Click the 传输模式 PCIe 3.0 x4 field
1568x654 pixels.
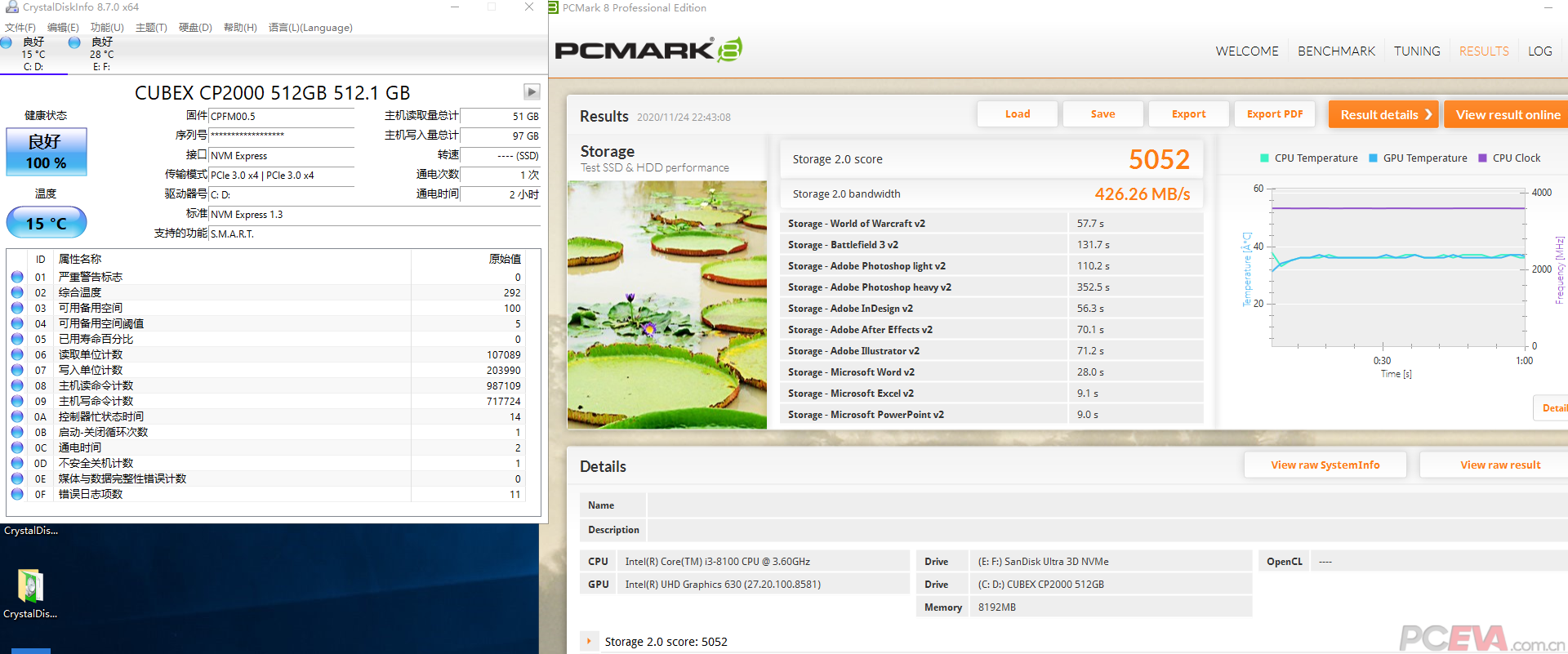[282, 176]
